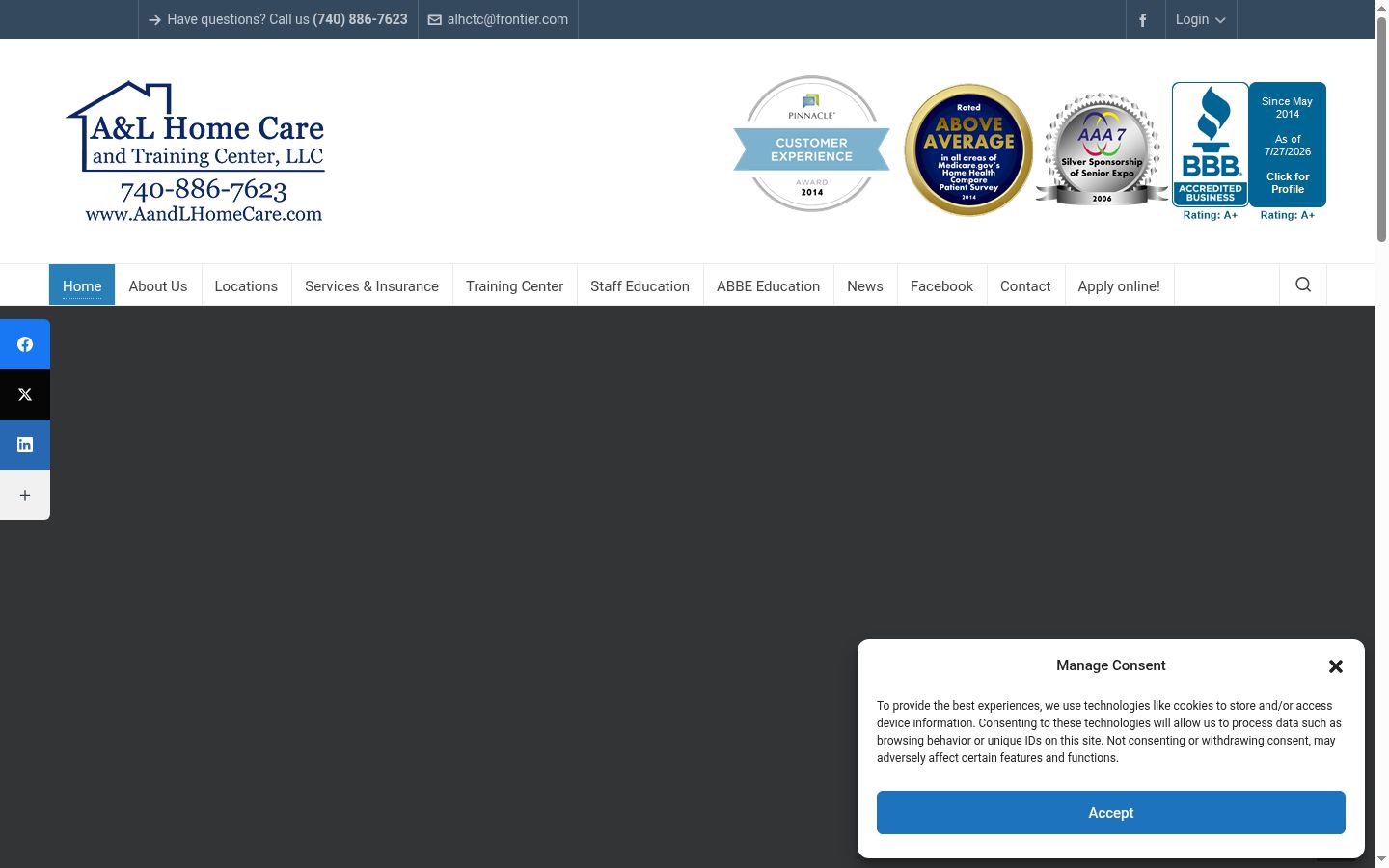1389x868 pixels.
Task: Open the Pinnacle Customer Experience award badge
Action: [811, 144]
